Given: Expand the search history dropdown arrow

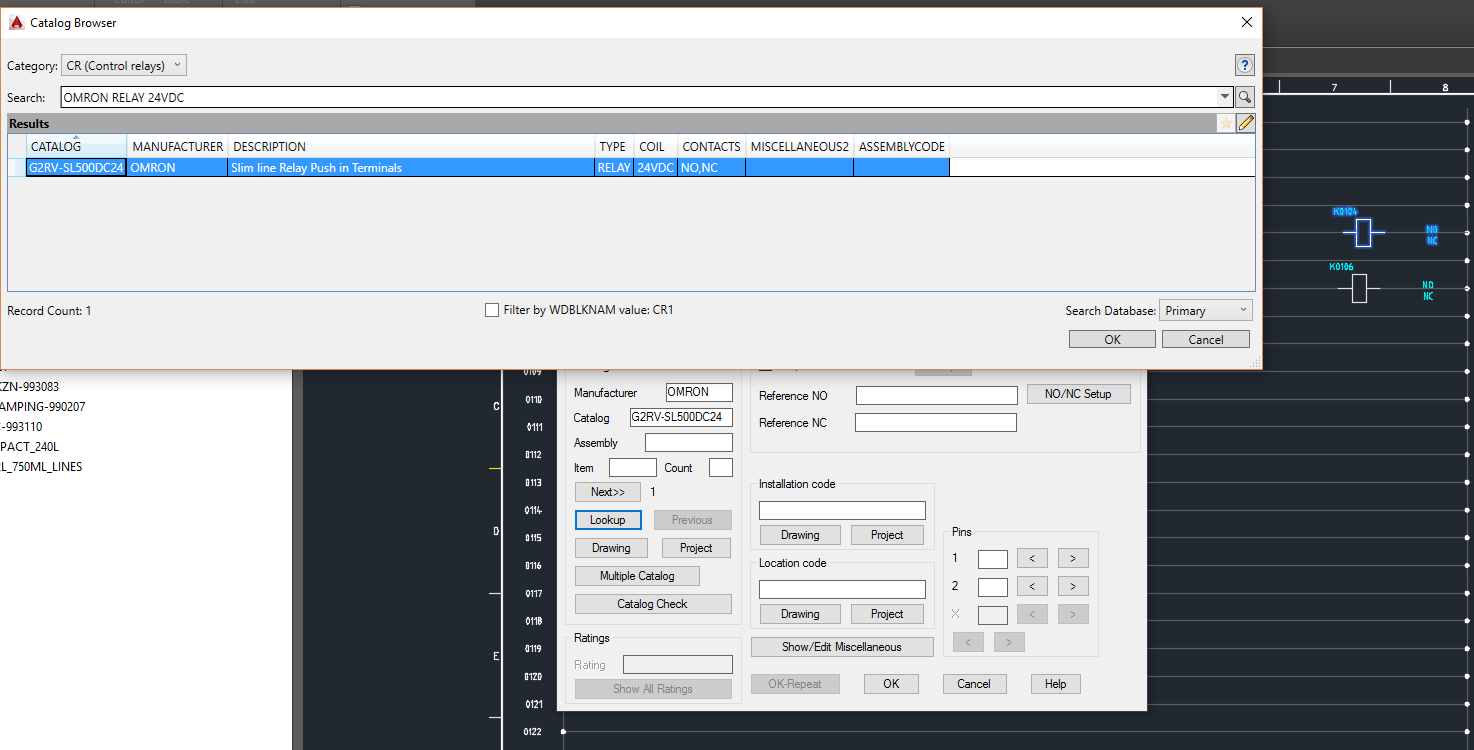Looking at the screenshot, I should (1225, 97).
